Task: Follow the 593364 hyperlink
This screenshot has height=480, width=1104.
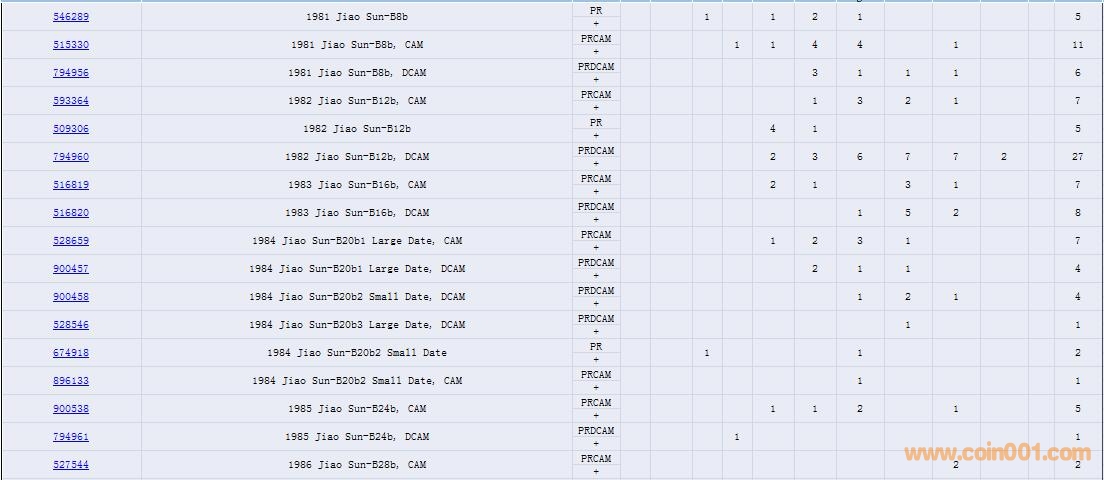Action: click(x=71, y=101)
